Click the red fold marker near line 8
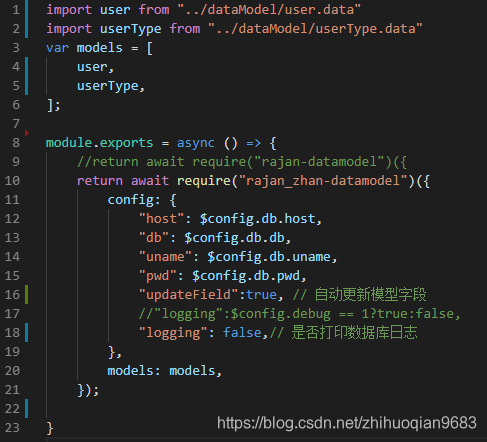 [27, 133]
